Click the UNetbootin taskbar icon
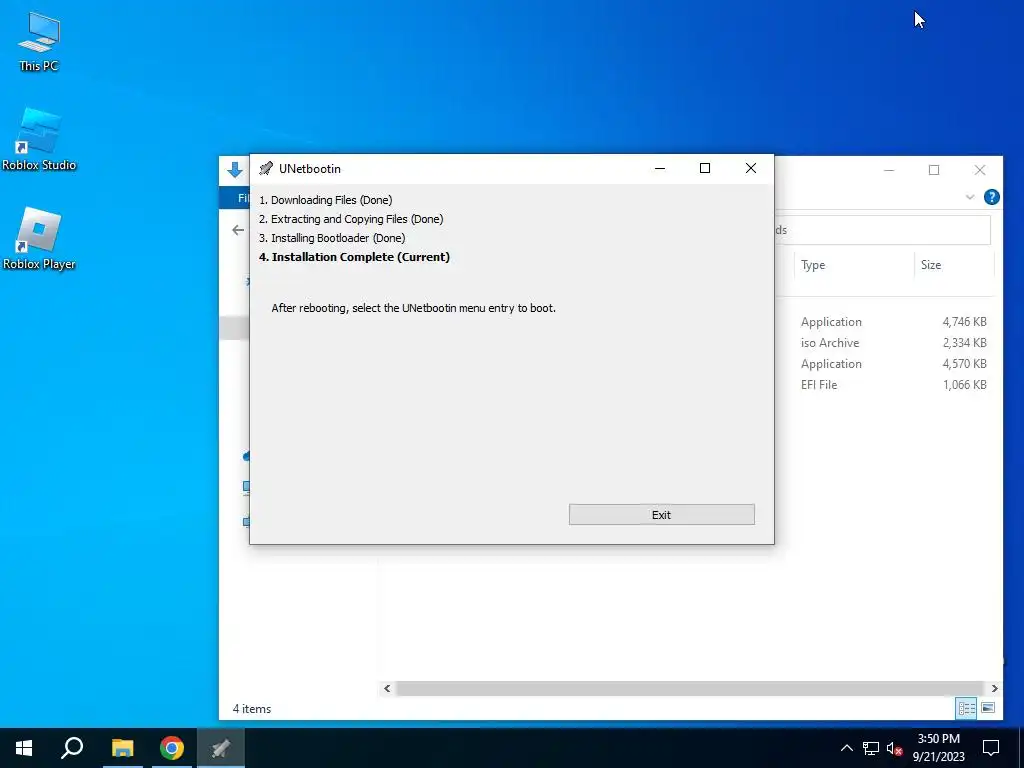Image resolution: width=1024 pixels, height=768 pixels. coord(221,748)
